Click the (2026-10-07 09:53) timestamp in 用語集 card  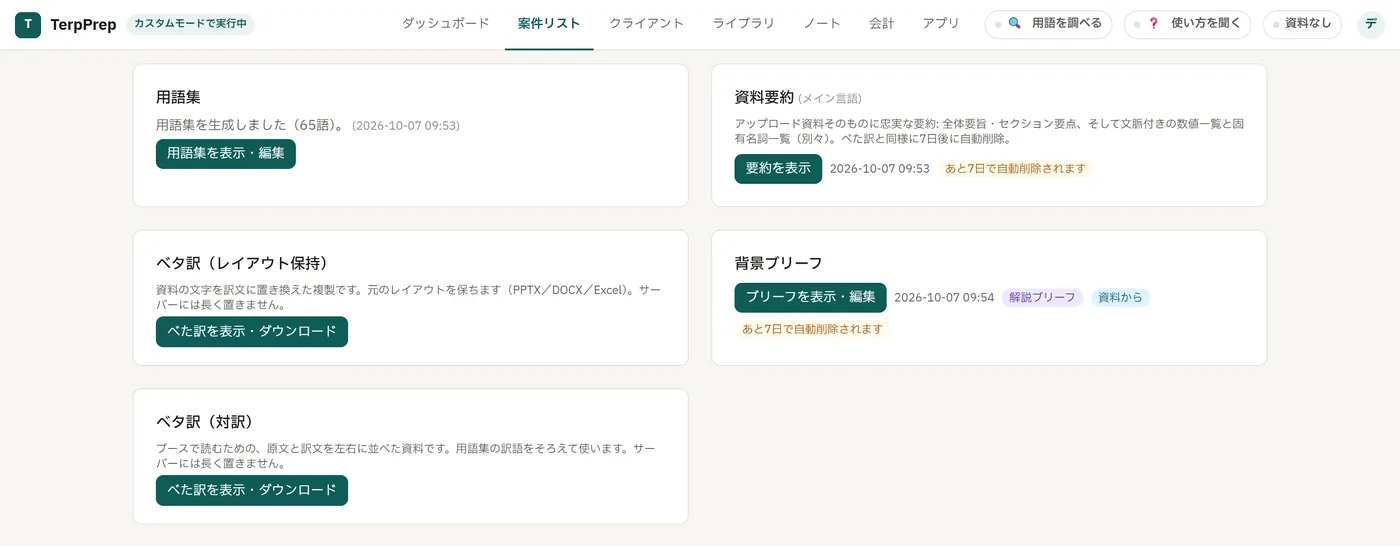(x=406, y=126)
